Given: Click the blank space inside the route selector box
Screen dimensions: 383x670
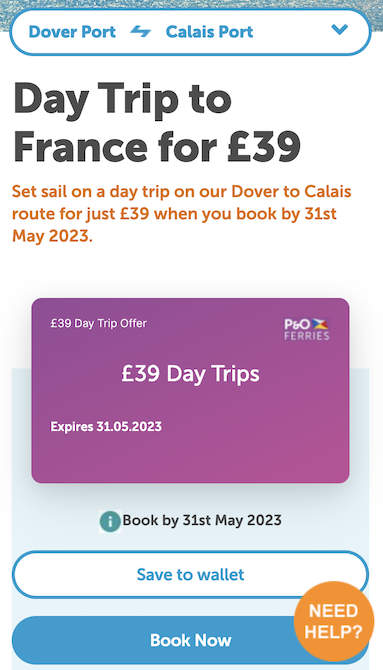Looking at the screenshot, I should (293, 32).
